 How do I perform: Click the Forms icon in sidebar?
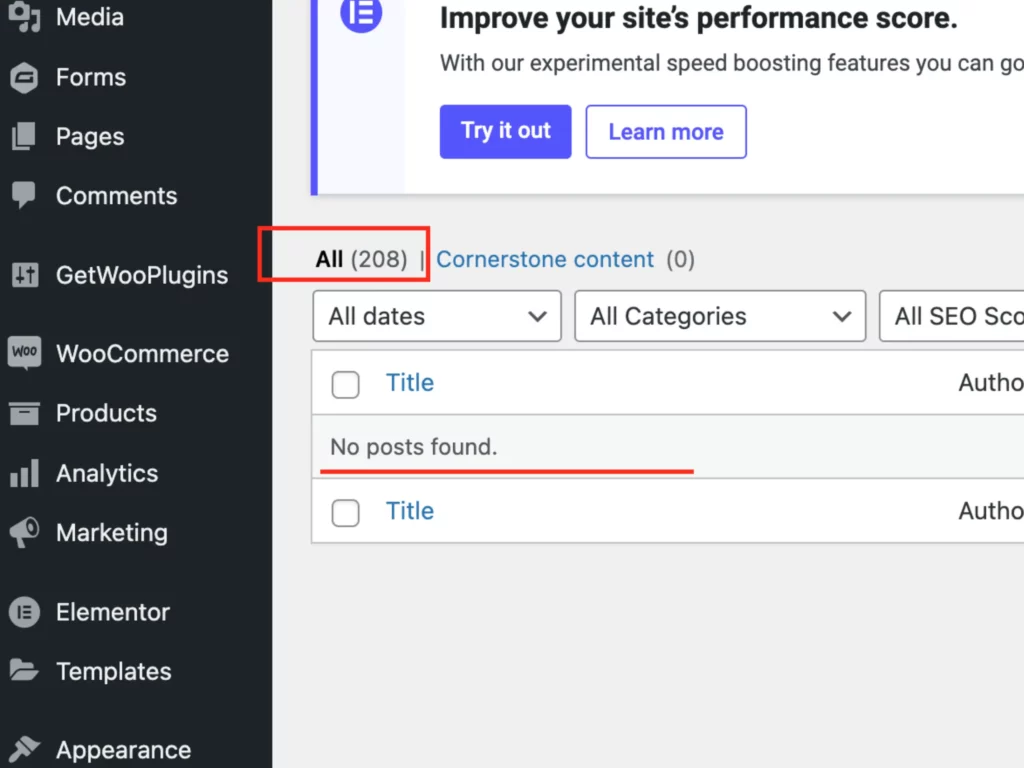pos(24,77)
